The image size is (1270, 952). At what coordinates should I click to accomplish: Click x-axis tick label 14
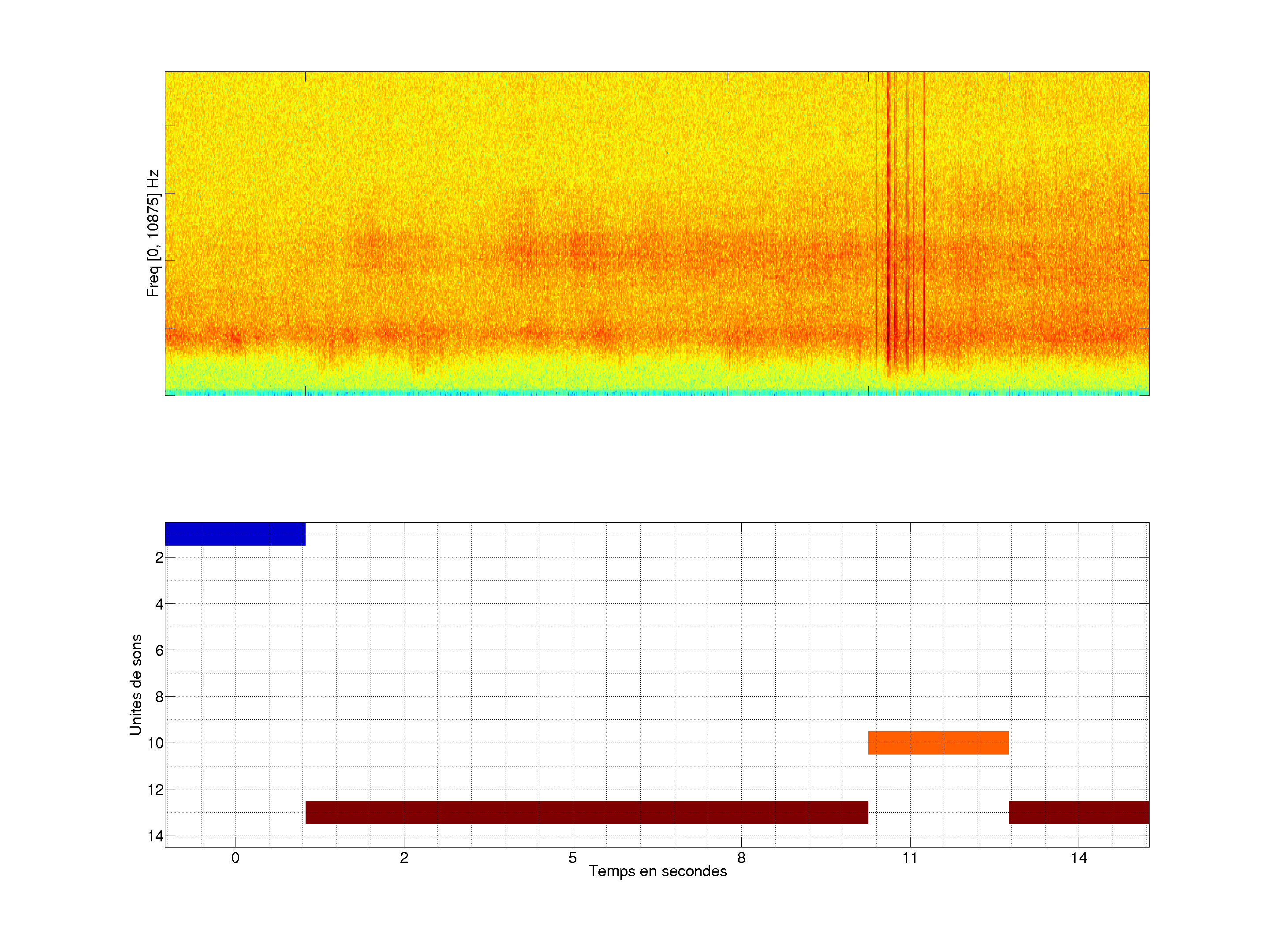[x=1079, y=858]
